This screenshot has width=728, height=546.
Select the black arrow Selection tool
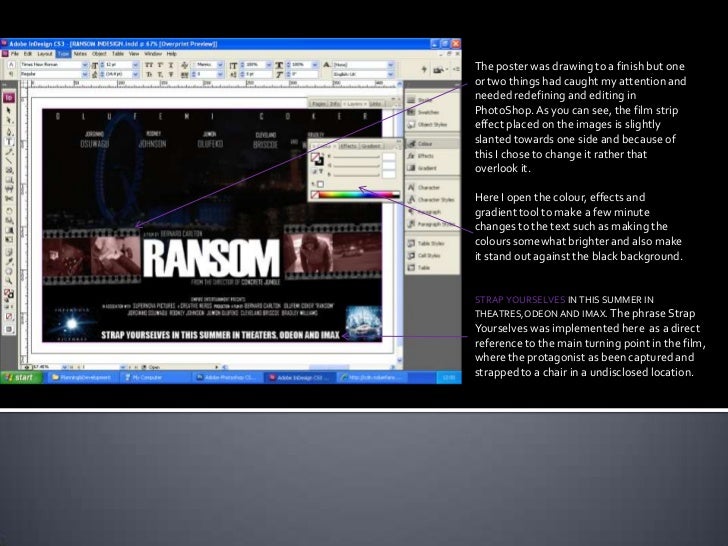click(9, 111)
